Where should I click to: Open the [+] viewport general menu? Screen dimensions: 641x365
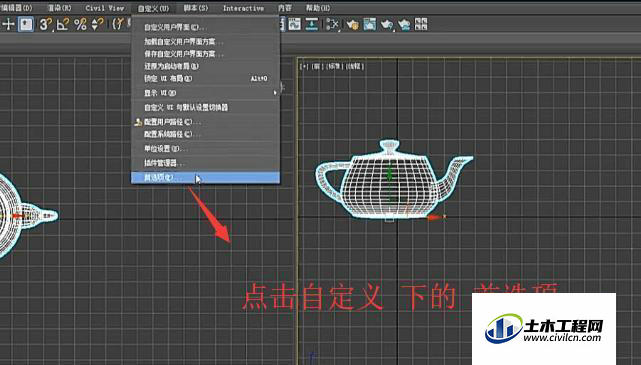coord(304,66)
